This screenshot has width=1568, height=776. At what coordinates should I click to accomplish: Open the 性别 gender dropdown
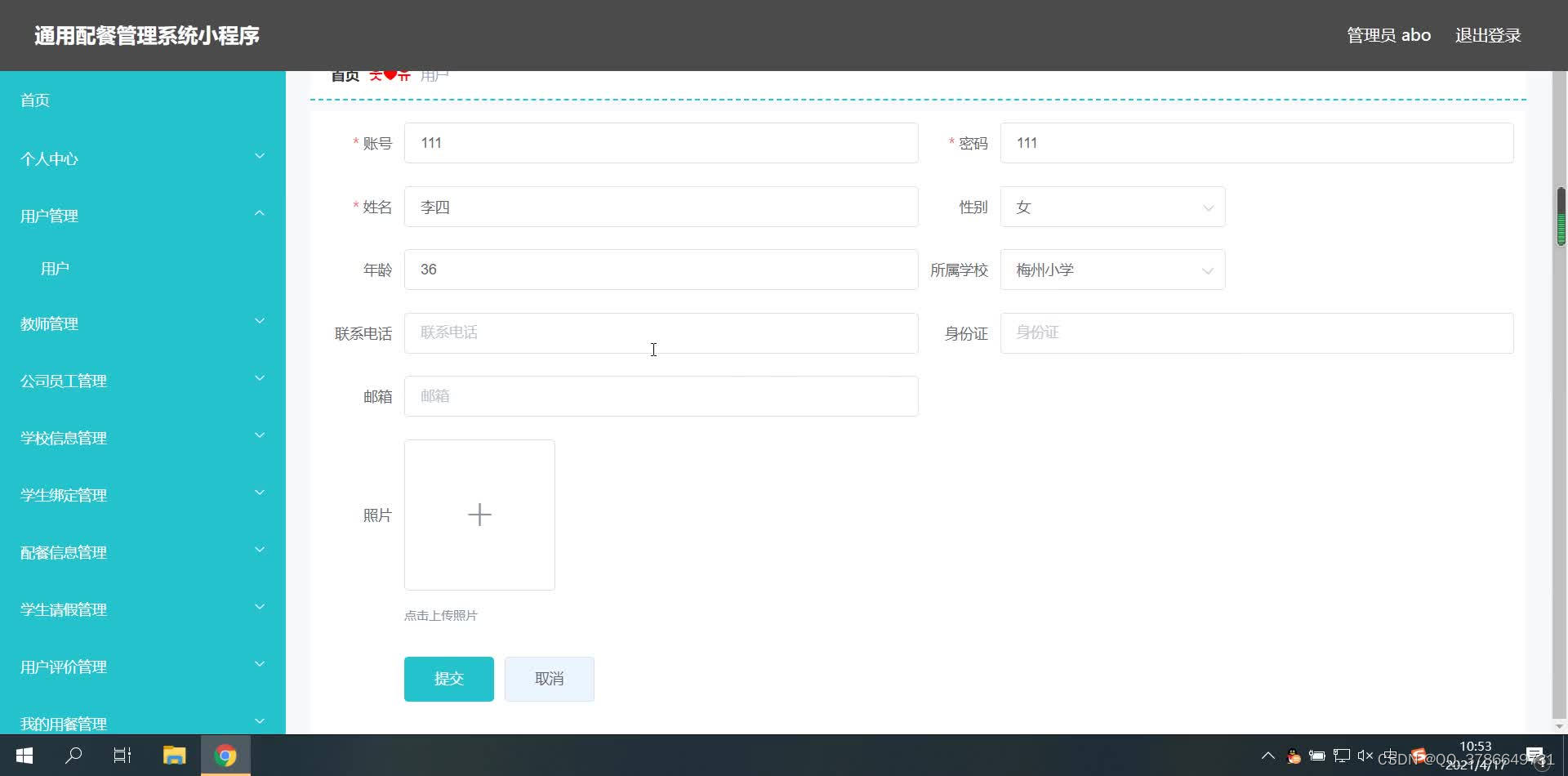[x=1112, y=207]
